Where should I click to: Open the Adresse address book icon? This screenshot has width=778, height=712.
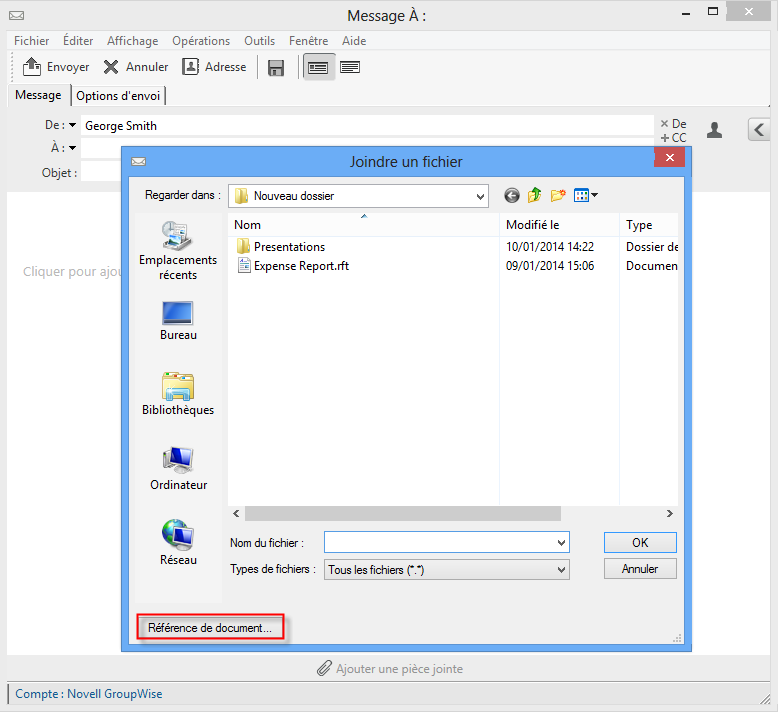click(191, 66)
